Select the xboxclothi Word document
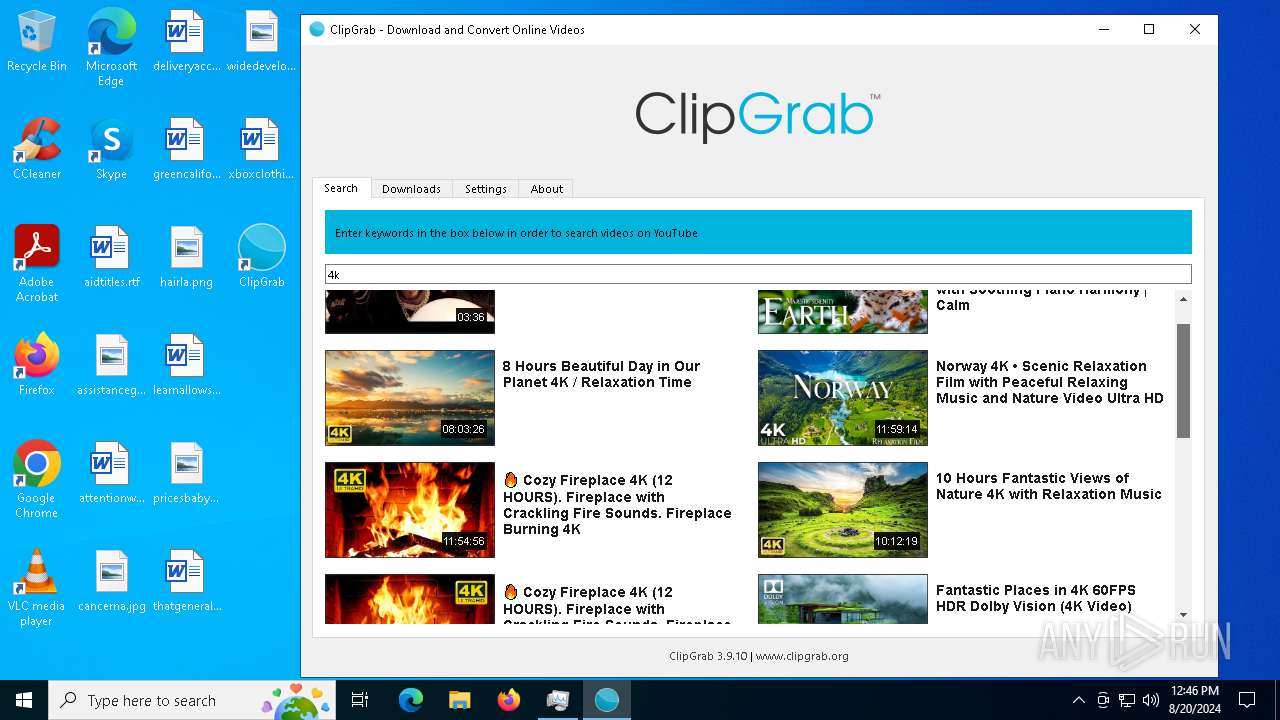Image resolution: width=1280 pixels, height=720 pixels. [x=261, y=150]
